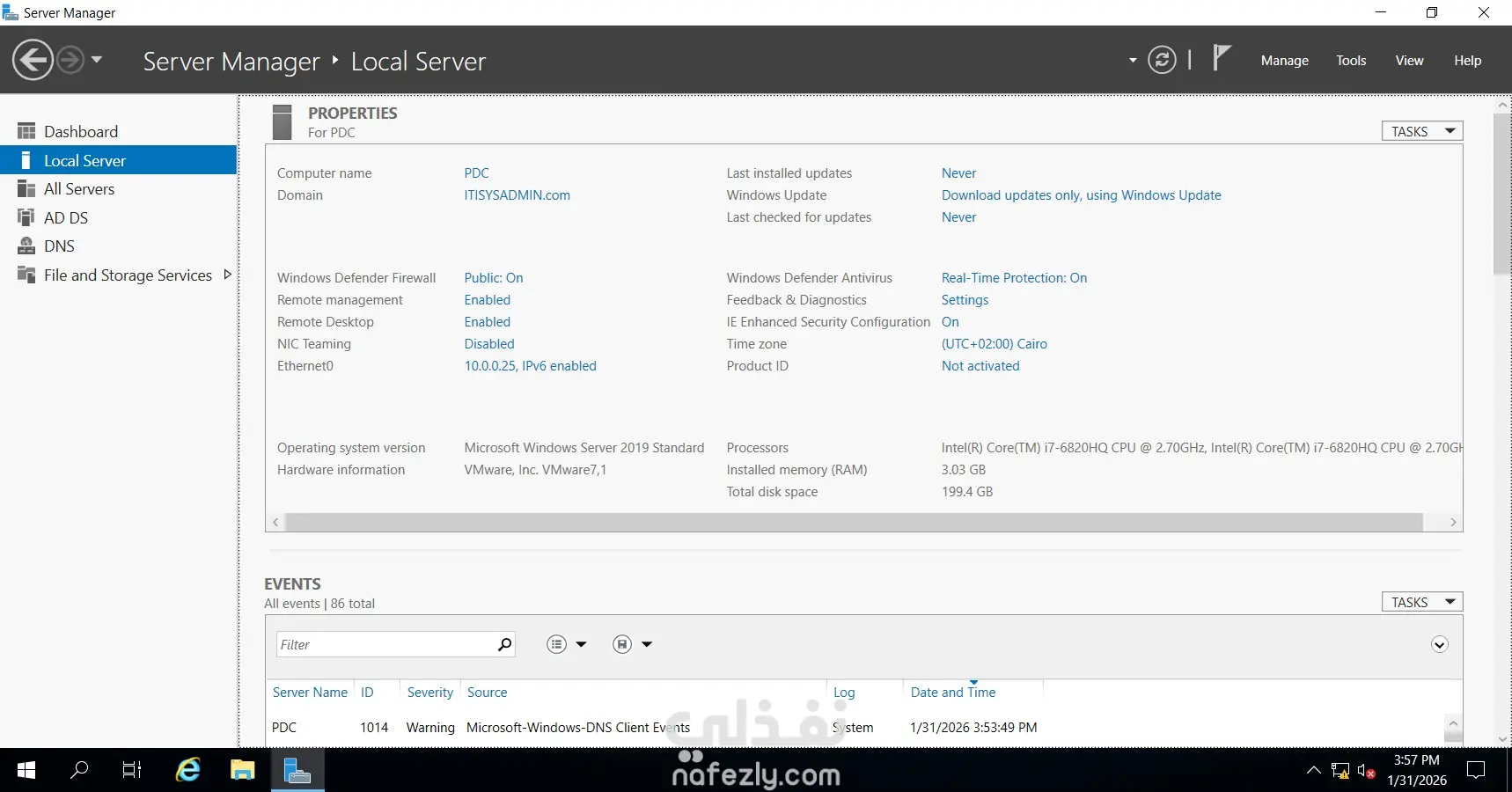
Task: Click the ITISYSADMIN.com domain link
Action: pos(517,195)
